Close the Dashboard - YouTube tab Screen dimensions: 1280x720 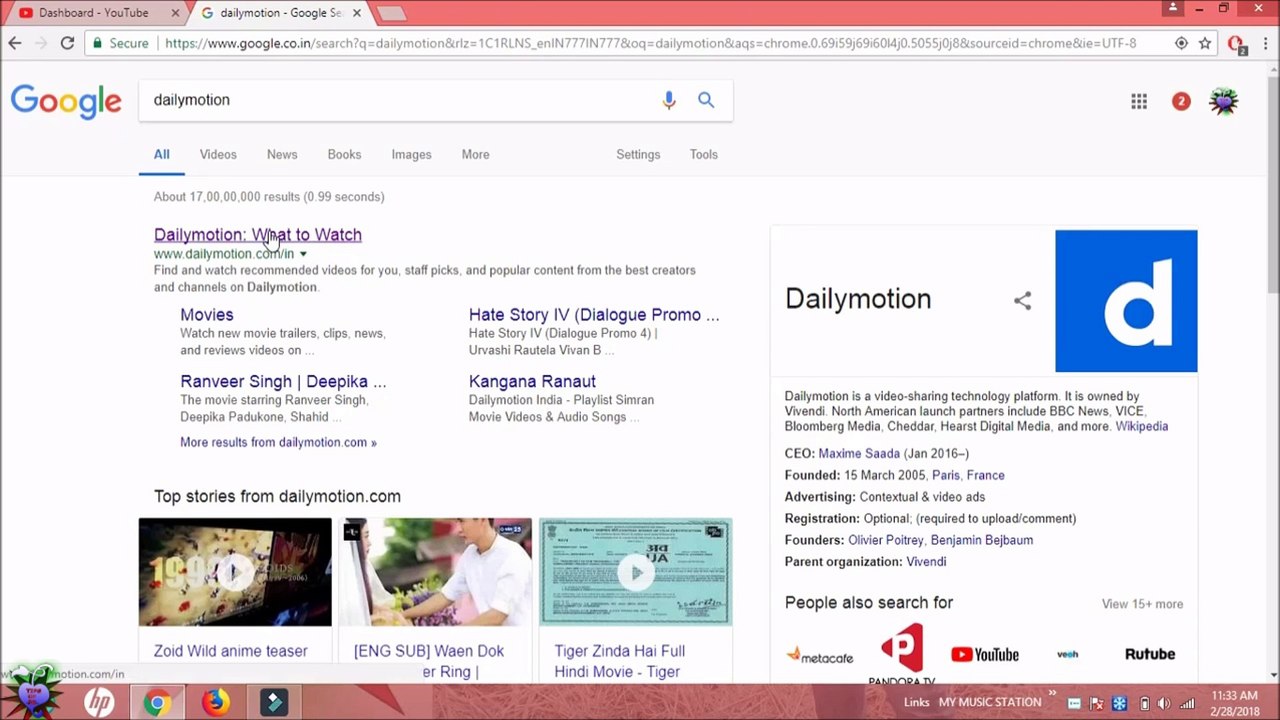tap(176, 13)
